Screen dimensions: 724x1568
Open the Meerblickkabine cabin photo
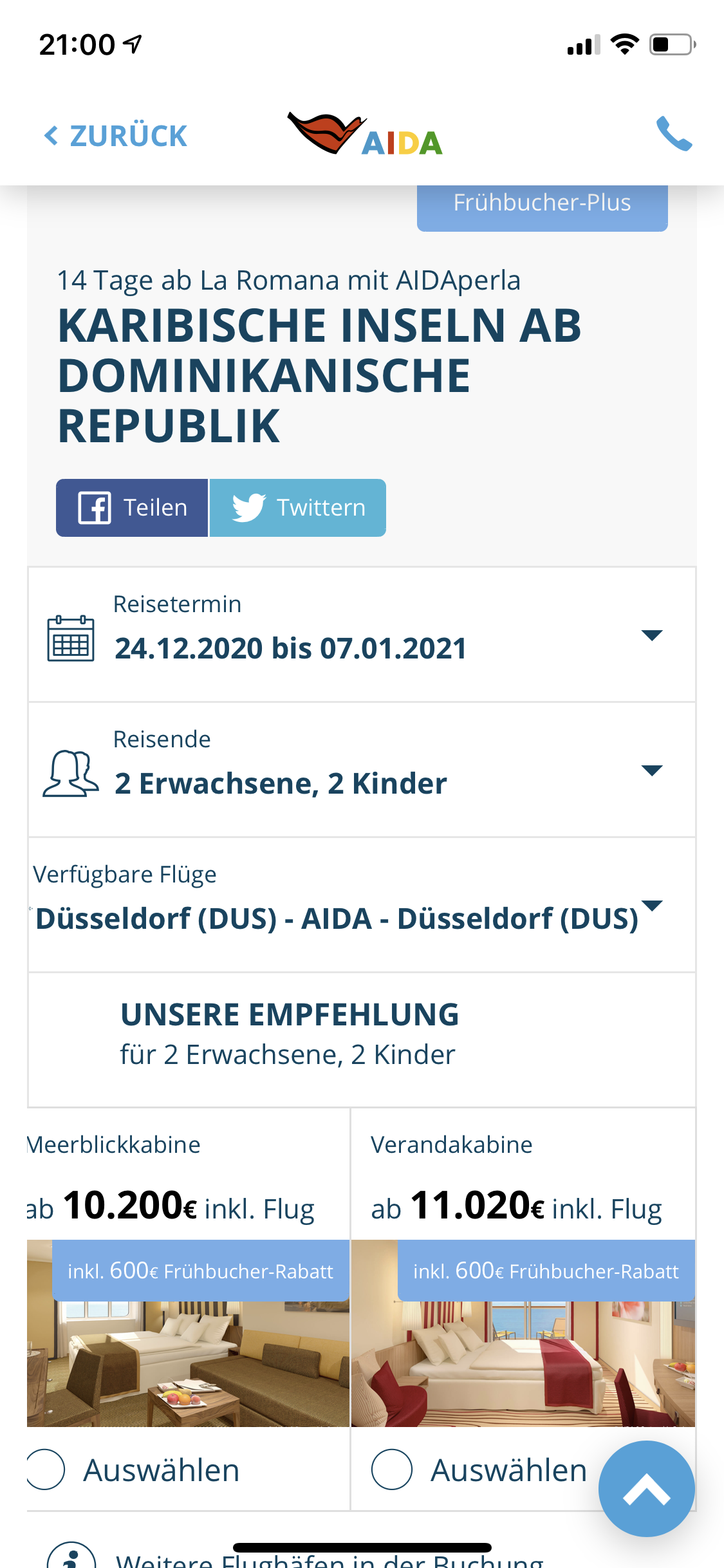188,1365
